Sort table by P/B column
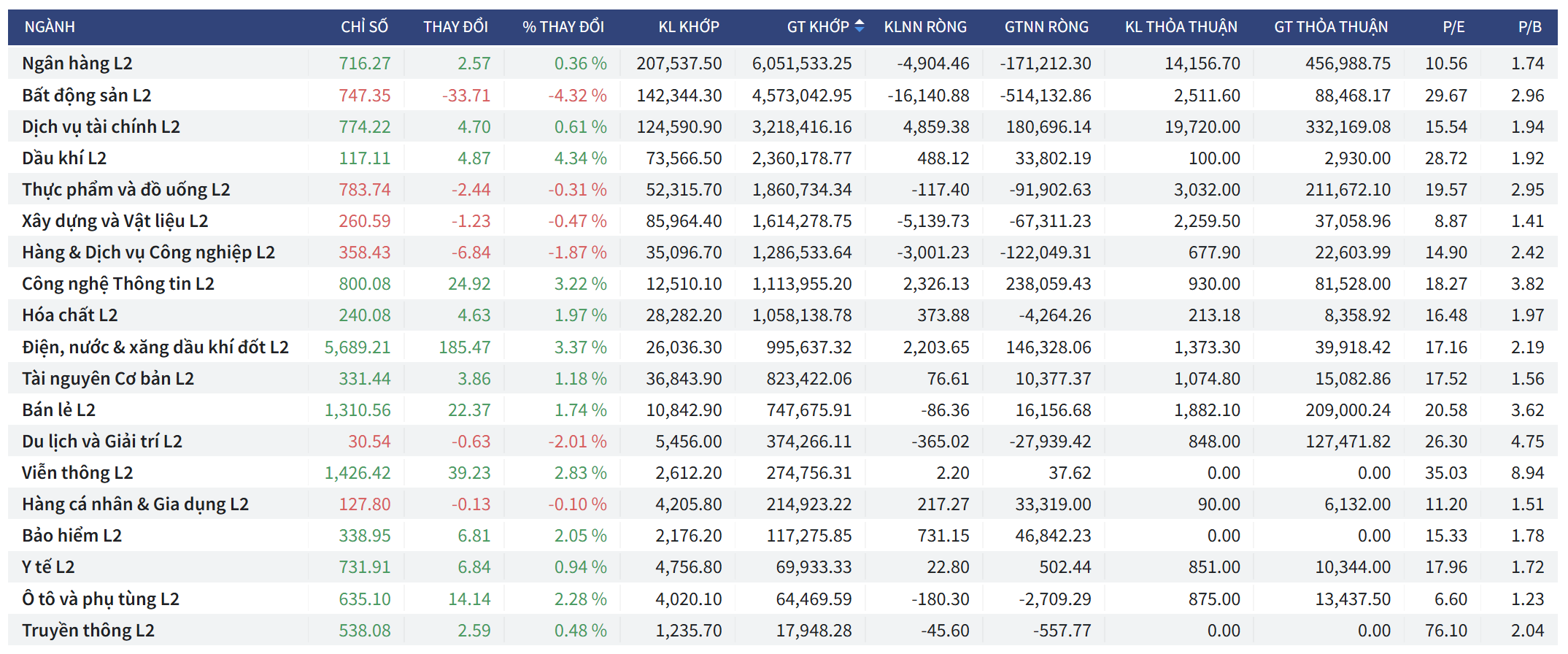This screenshot has height=654, width=1568. pyautogui.click(x=1529, y=27)
